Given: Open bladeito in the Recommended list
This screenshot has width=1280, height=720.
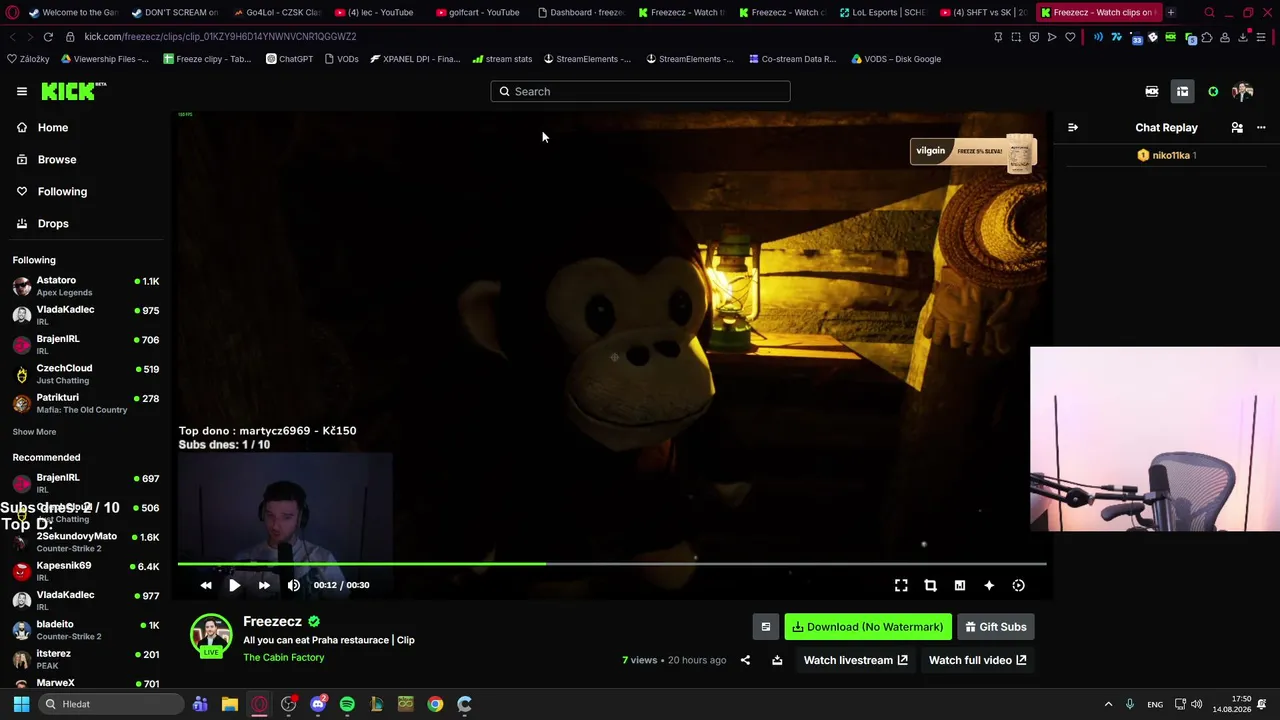Looking at the screenshot, I should [85, 630].
